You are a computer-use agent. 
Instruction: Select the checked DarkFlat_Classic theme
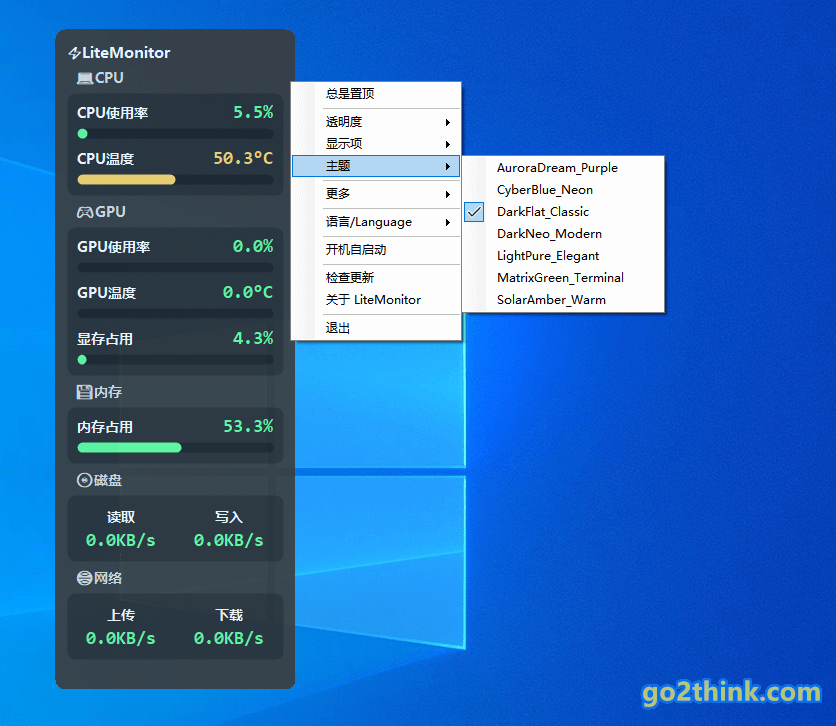563,212
